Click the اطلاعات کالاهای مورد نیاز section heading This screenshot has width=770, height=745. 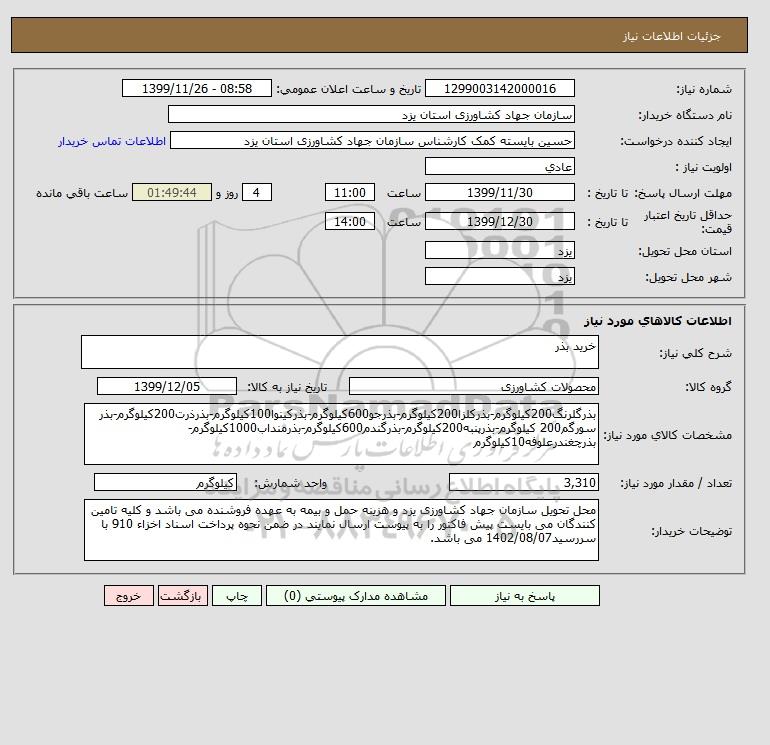(x=658, y=321)
